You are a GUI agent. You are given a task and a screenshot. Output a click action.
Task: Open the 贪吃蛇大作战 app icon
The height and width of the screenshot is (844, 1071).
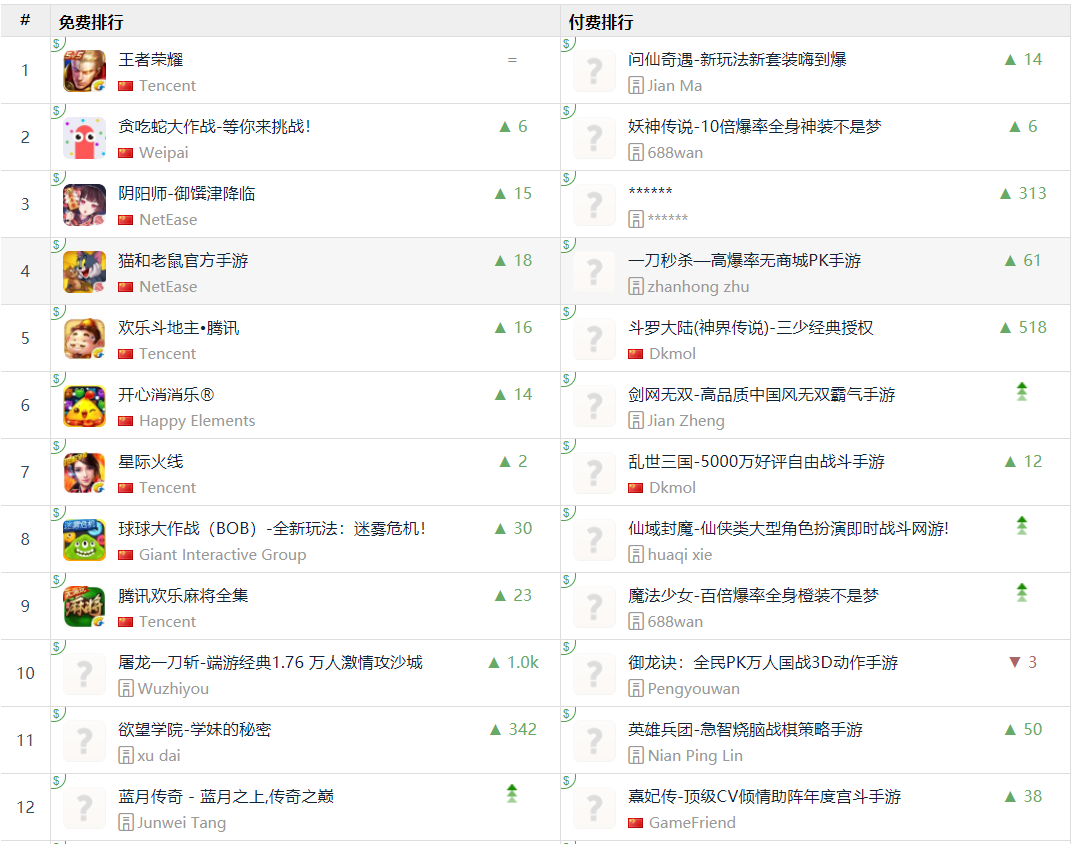(84, 138)
